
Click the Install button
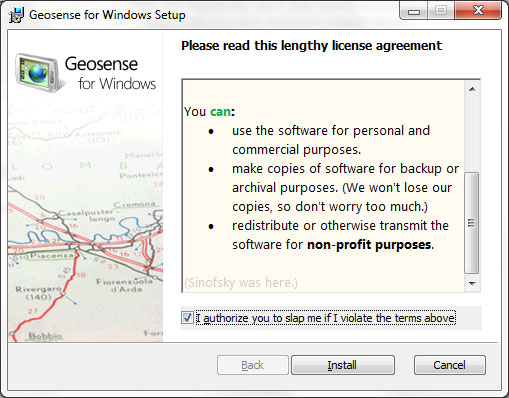(x=343, y=365)
